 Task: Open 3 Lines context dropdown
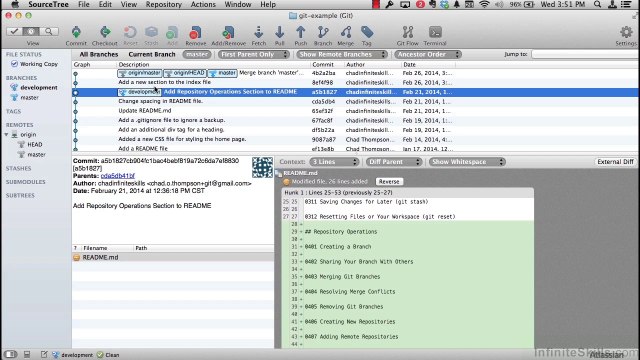334,162
